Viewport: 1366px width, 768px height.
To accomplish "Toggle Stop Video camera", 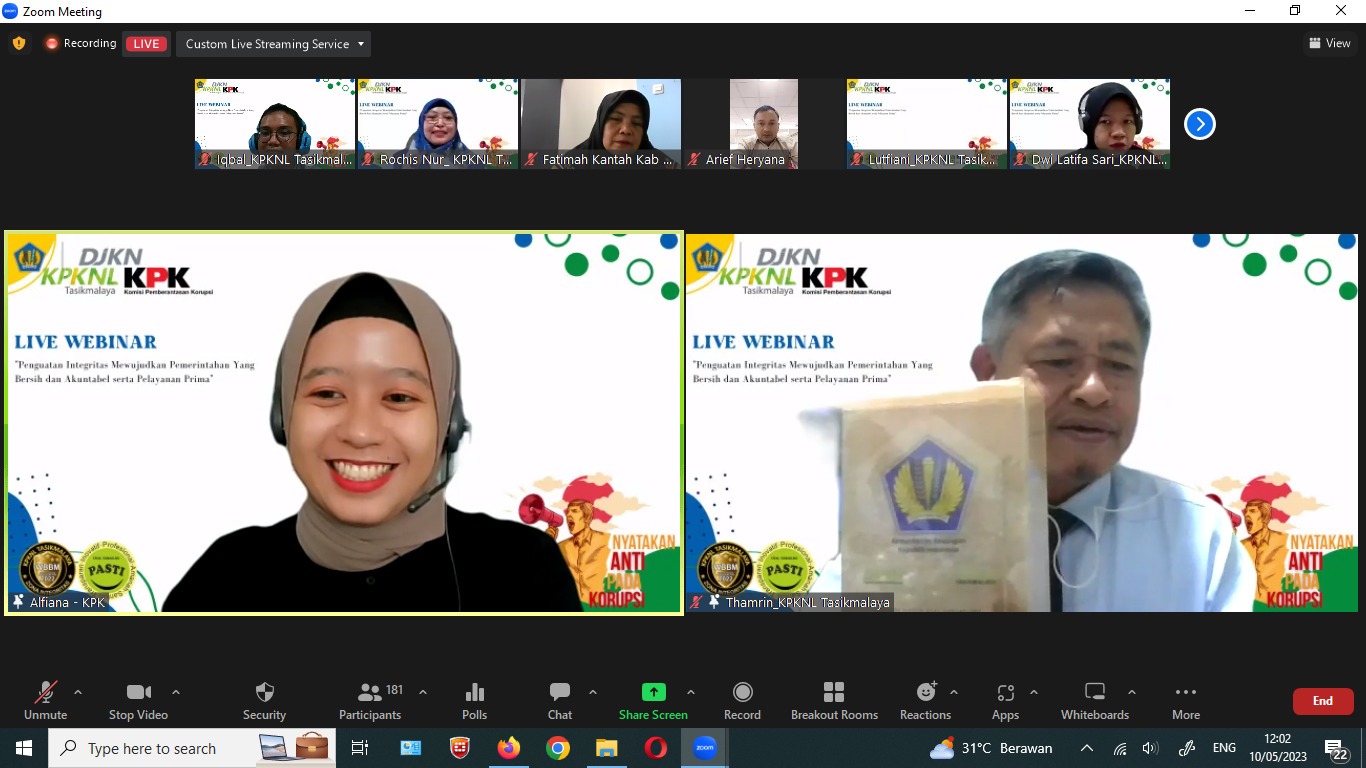I will (x=138, y=700).
